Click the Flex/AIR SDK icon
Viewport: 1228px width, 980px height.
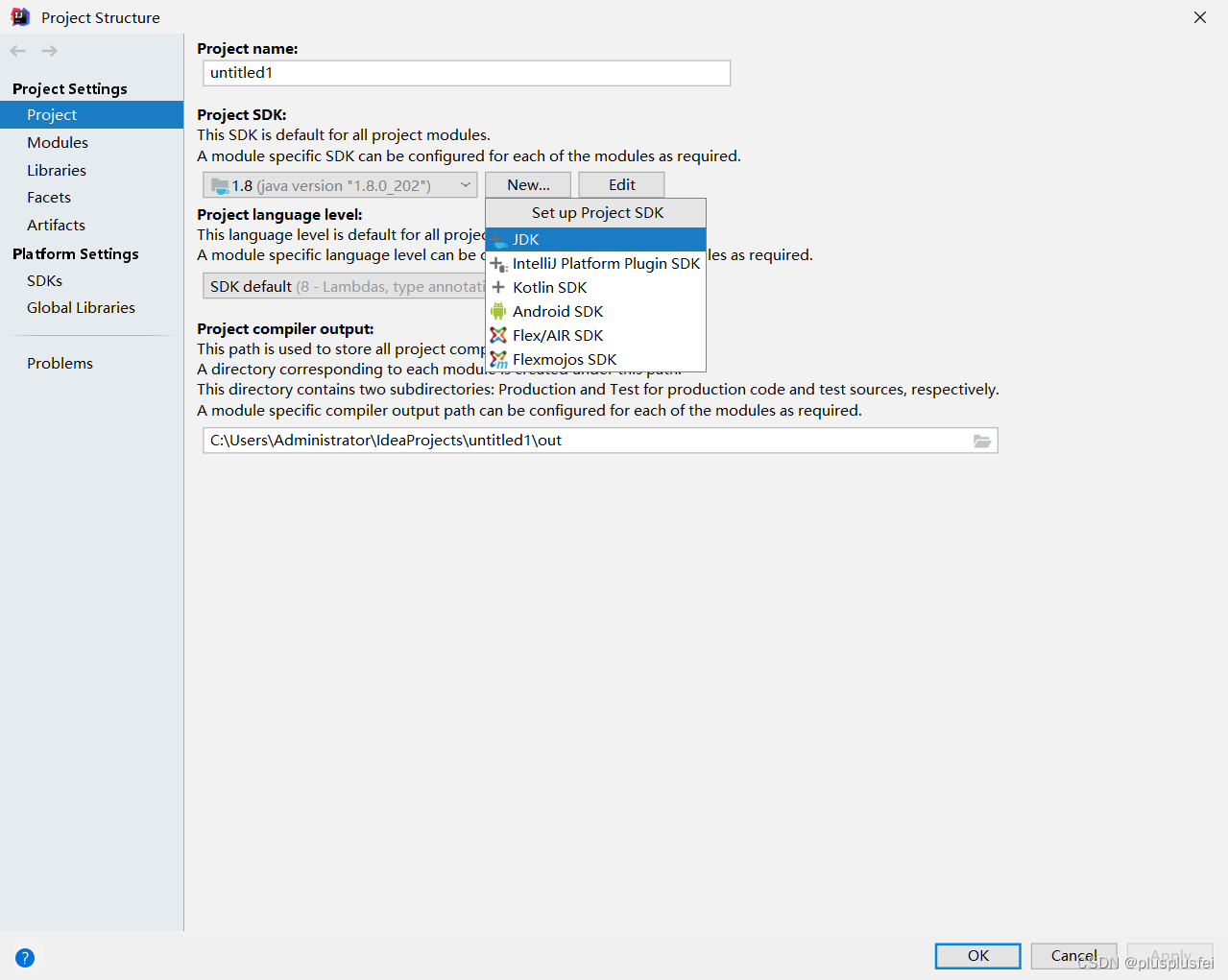pyautogui.click(x=498, y=335)
